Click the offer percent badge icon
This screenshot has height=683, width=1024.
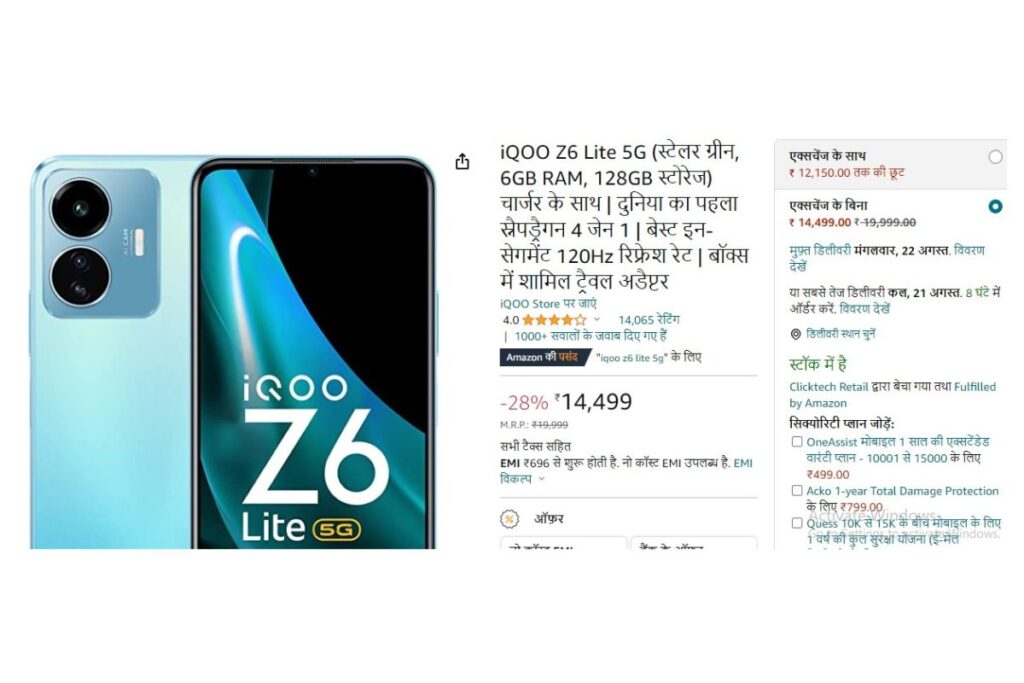click(509, 519)
